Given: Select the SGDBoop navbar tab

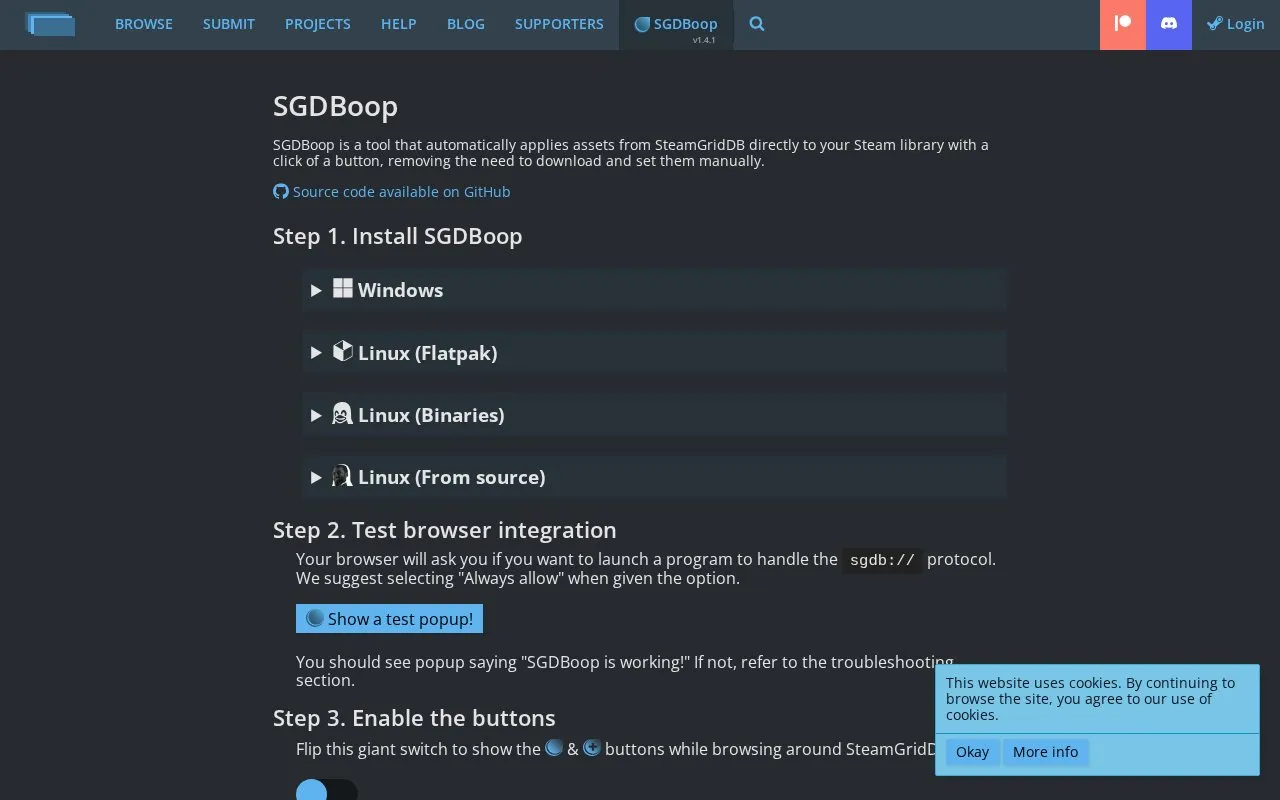Looking at the screenshot, I should click(676, 24).
